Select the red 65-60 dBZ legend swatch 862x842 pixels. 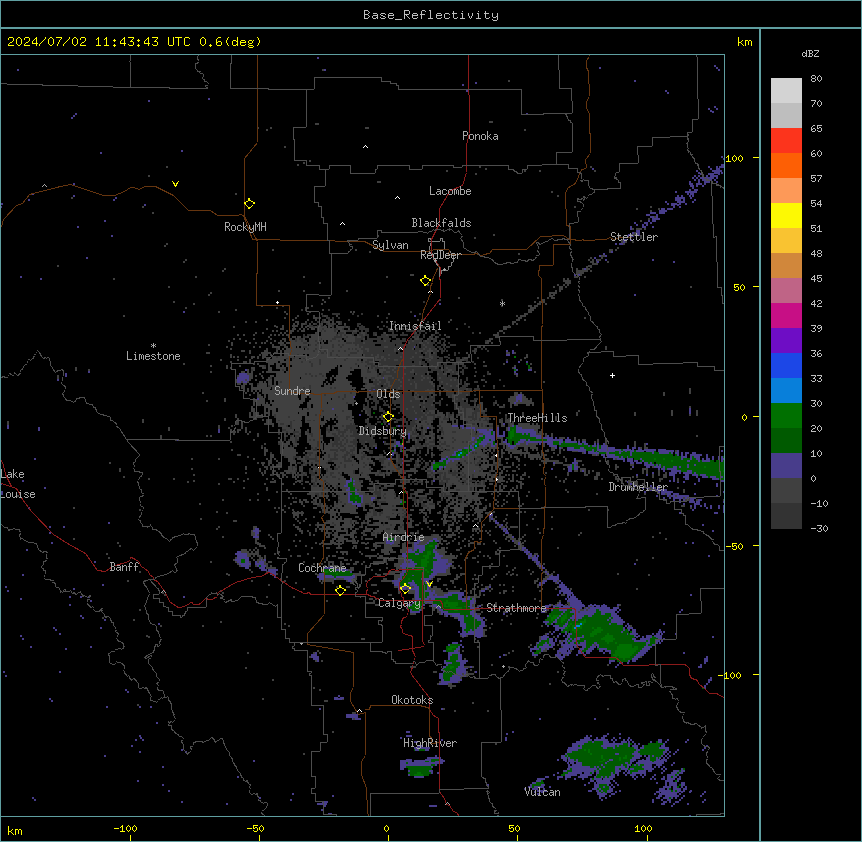click(x=786, y=141)
